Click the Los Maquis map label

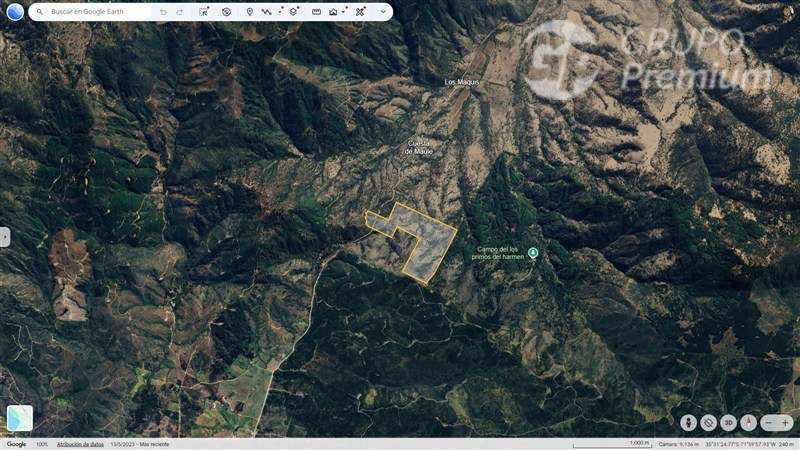click(462, 82)
